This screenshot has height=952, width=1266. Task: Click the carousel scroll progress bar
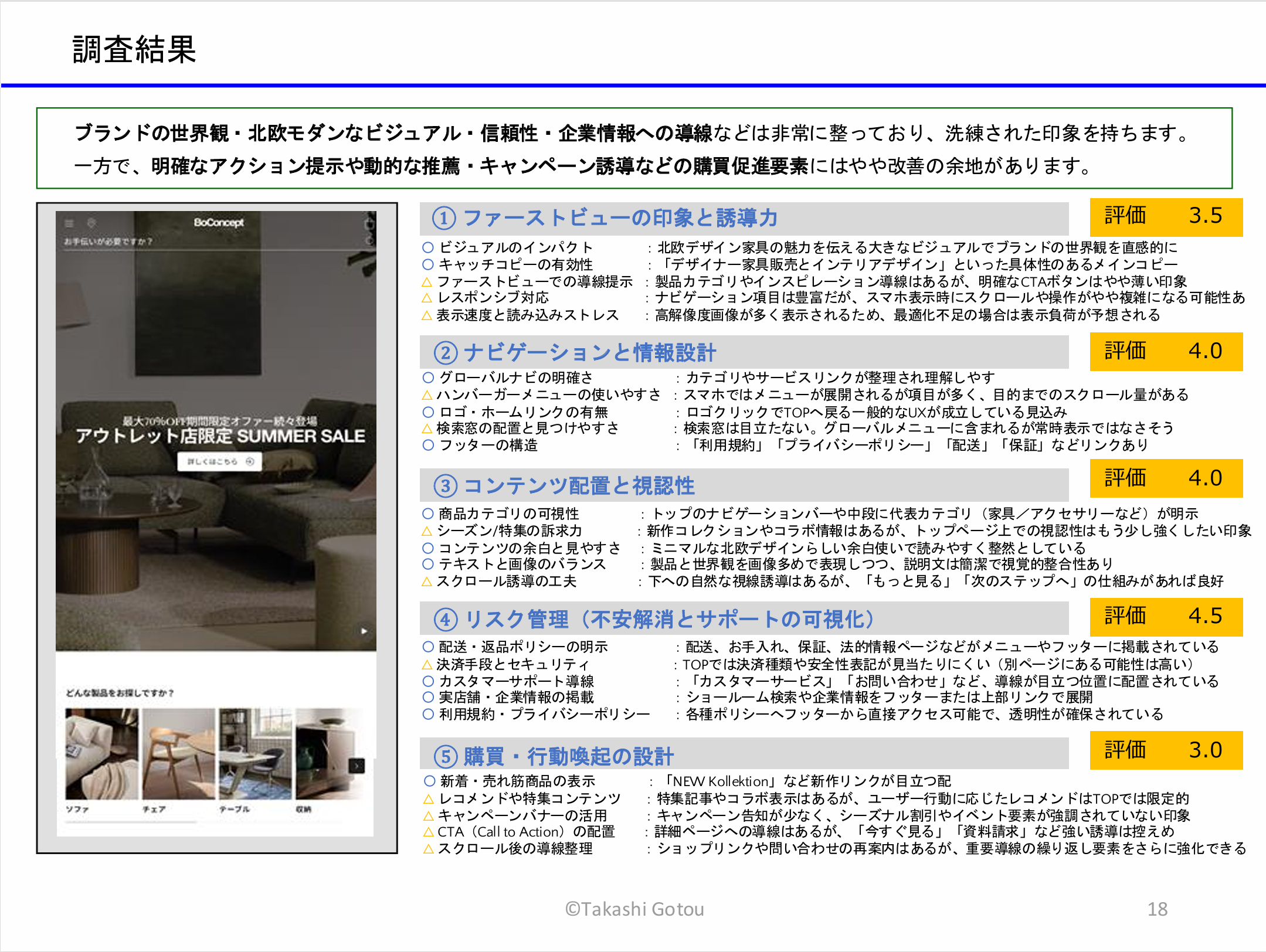132,822
